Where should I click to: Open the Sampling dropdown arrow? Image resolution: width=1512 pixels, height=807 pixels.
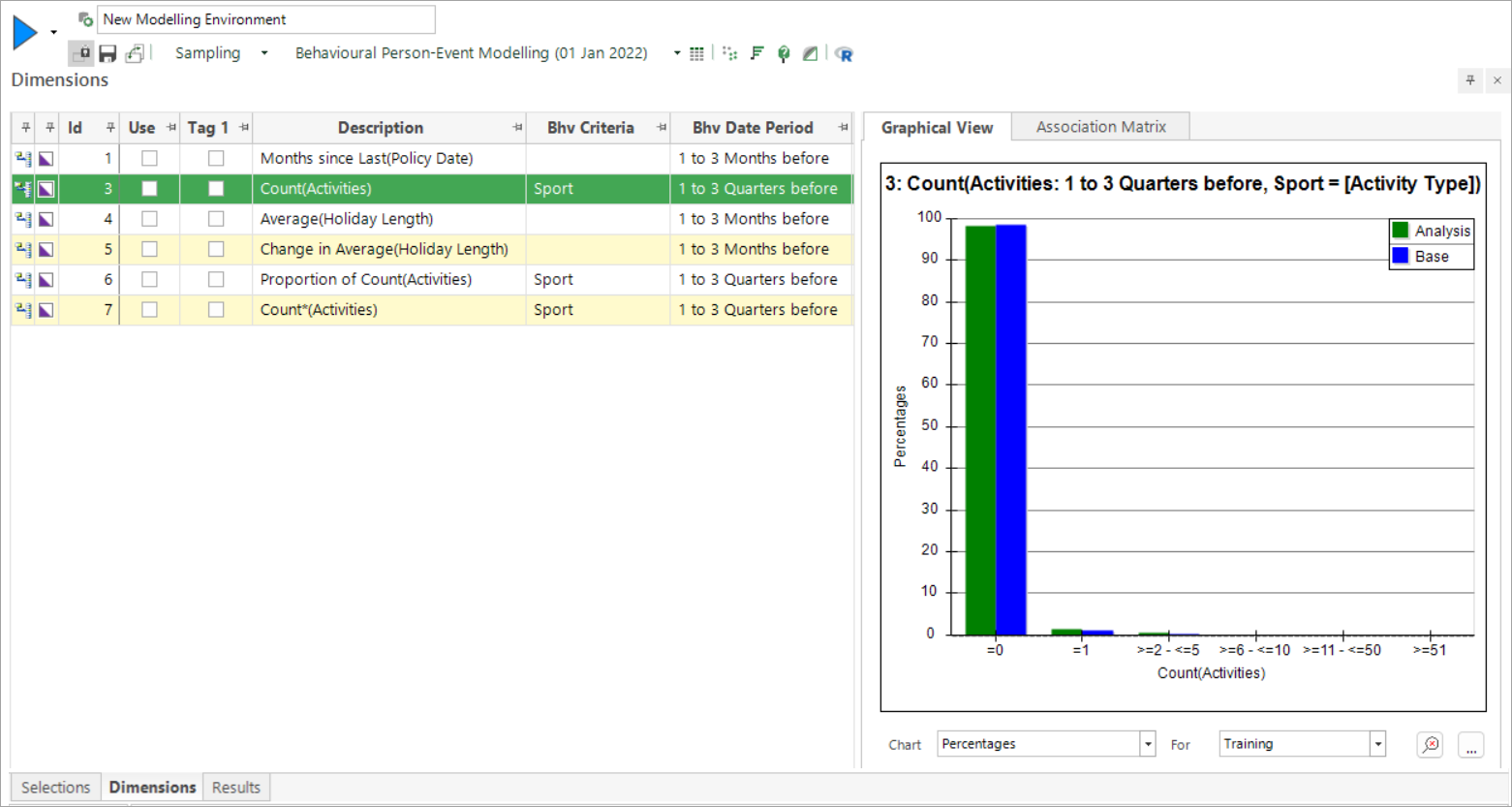[x=264, y=53]
